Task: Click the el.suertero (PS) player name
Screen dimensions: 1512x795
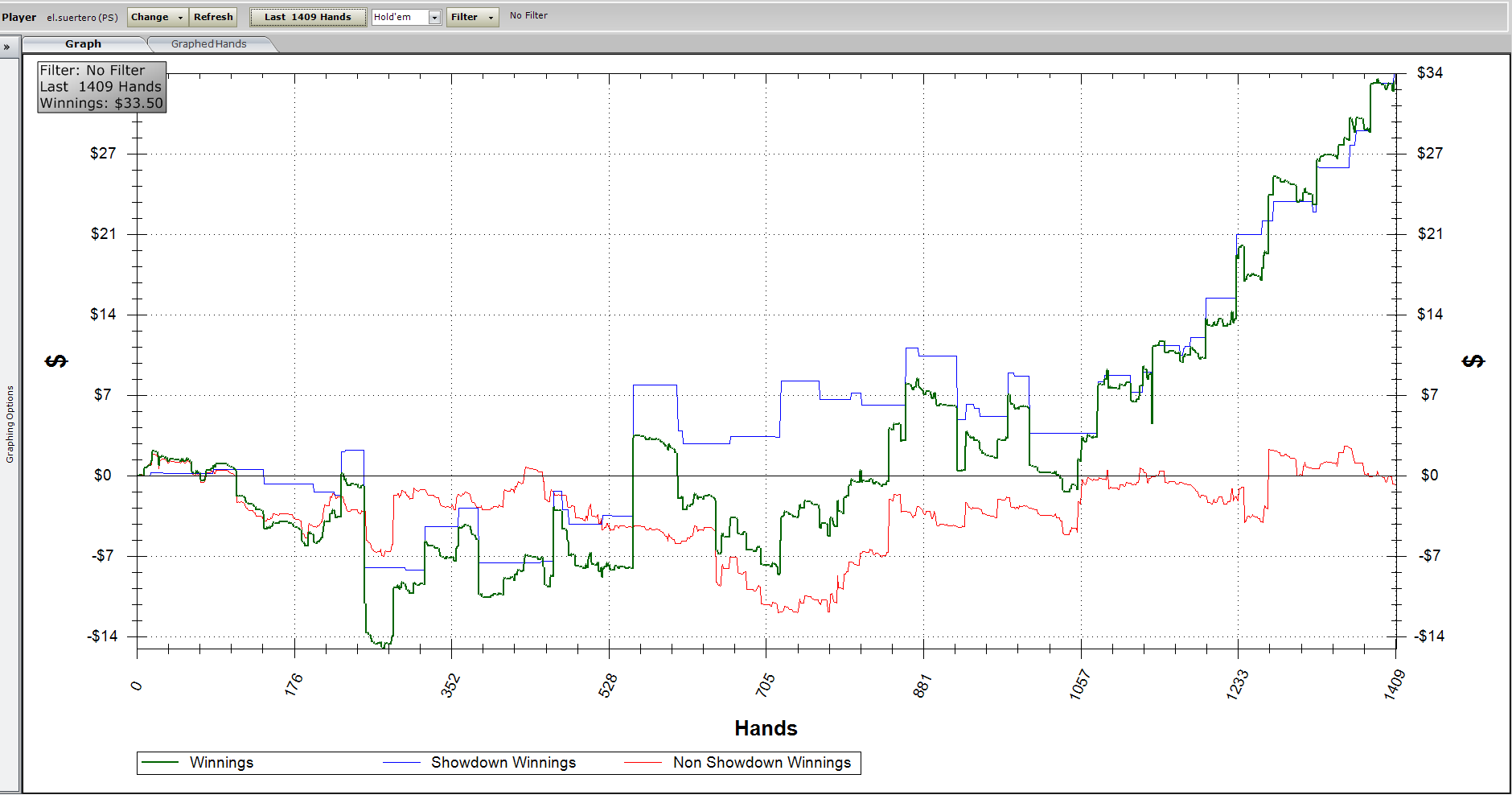Action: click(82, 17)
